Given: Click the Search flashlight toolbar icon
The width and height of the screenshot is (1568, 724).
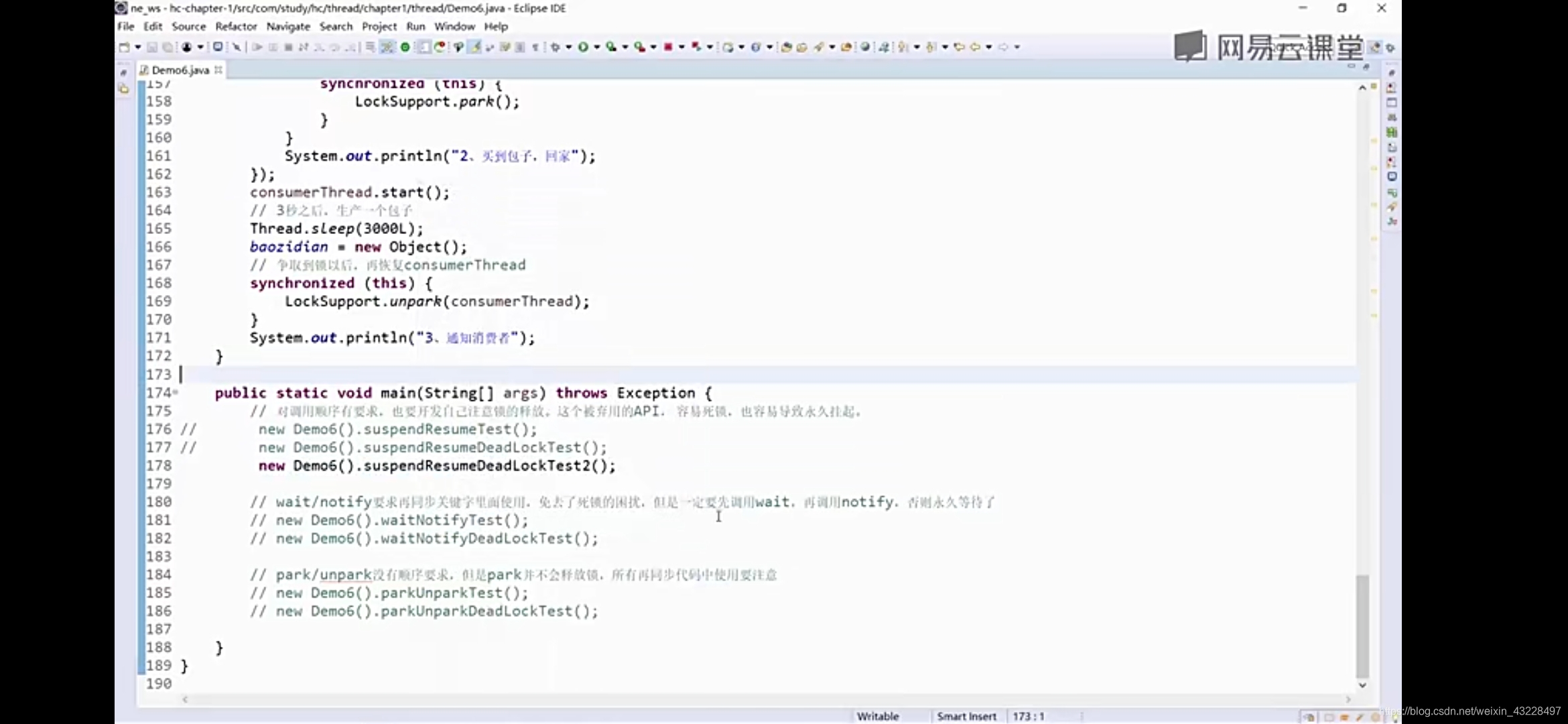Looking at the screenshot, I should pos(819,47).
